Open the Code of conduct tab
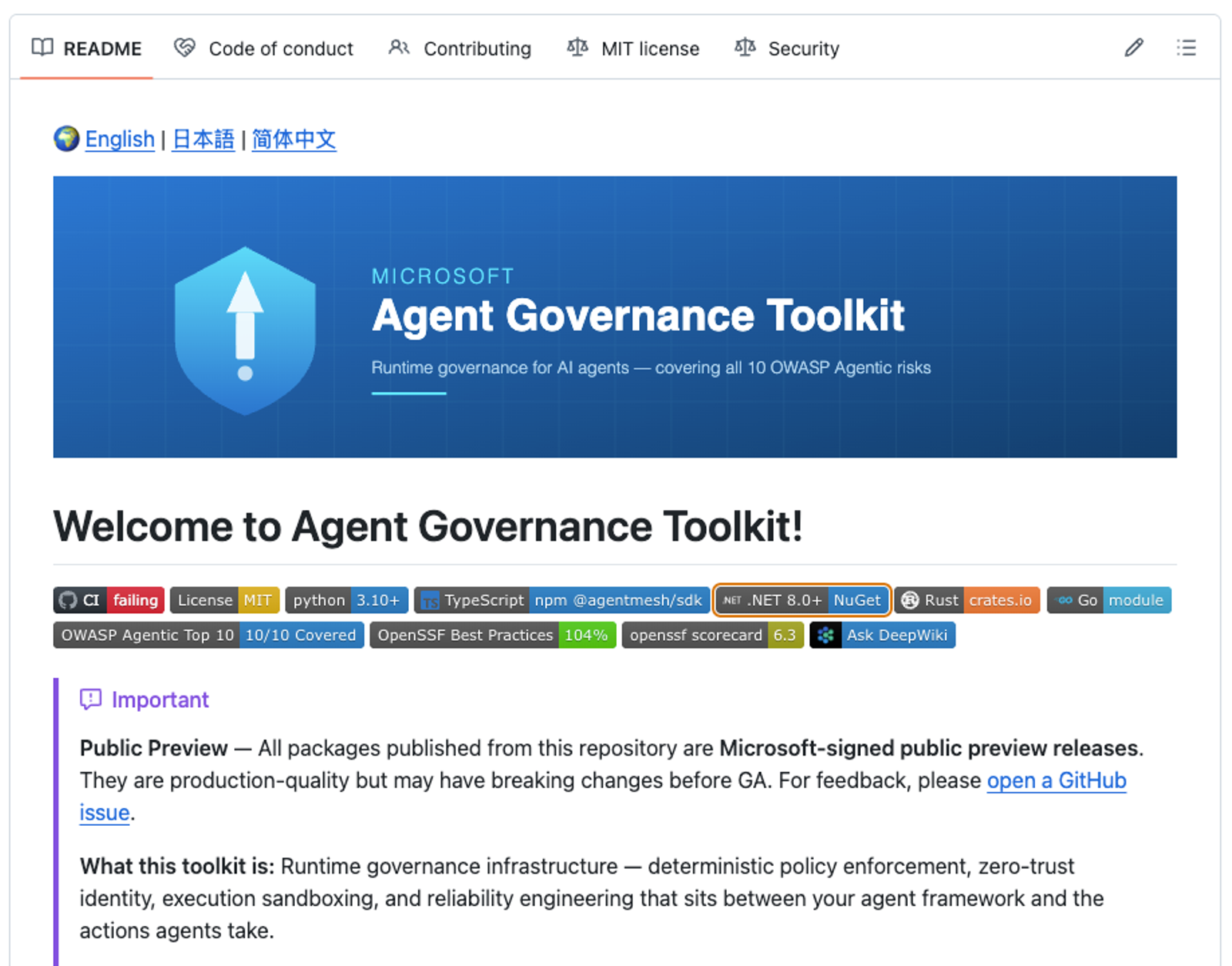 coord(263,49)
